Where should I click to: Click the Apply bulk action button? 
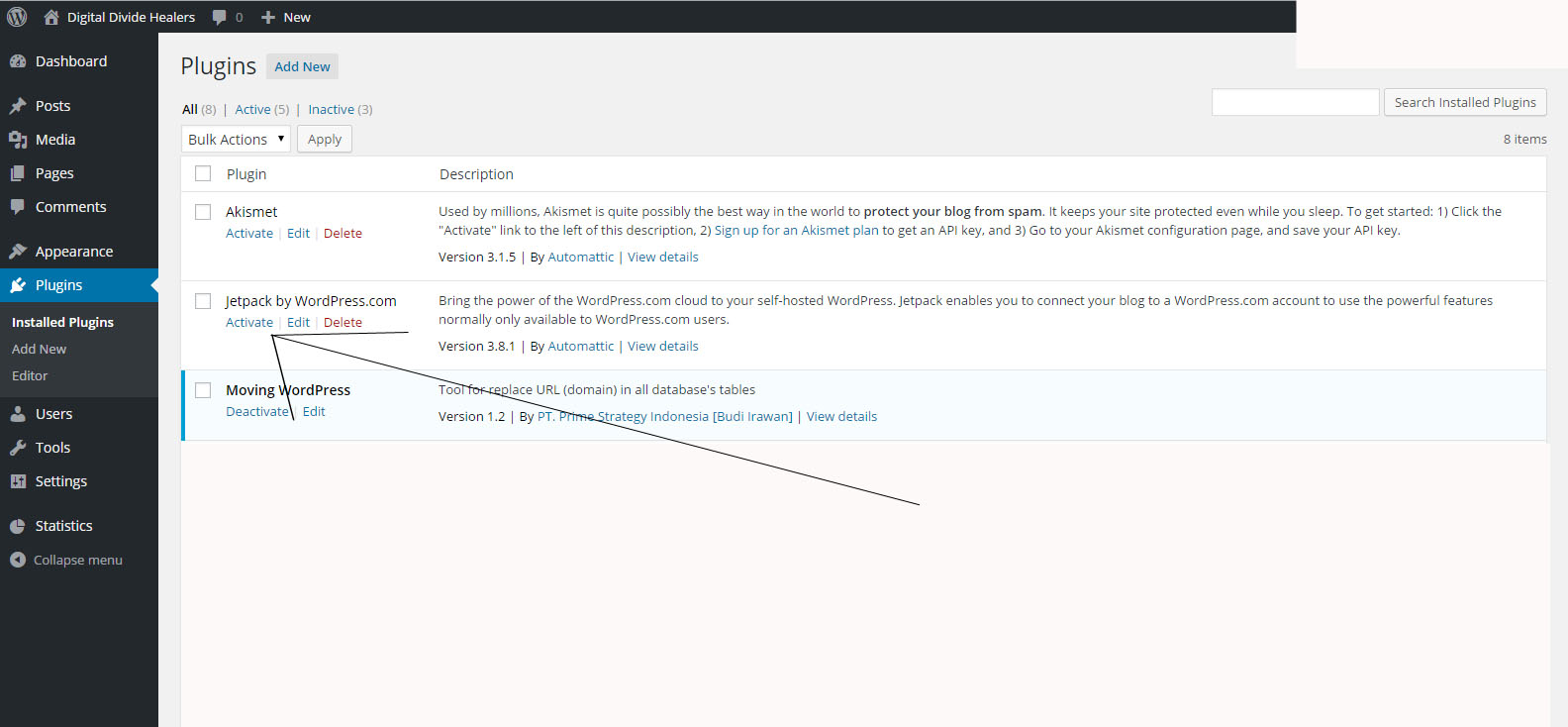point(325,139)
